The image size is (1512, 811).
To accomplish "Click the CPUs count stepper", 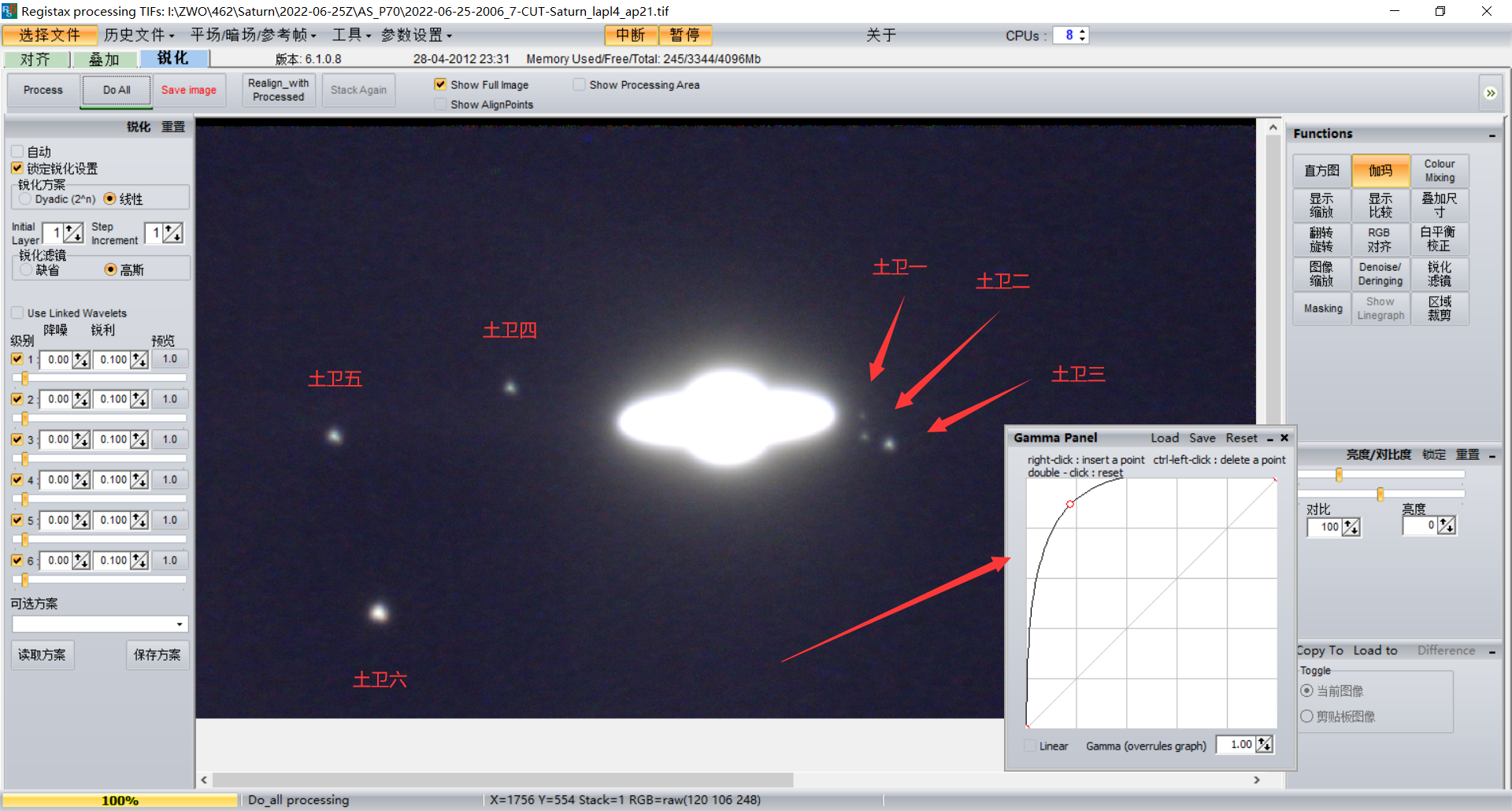I will [1082, 35].
